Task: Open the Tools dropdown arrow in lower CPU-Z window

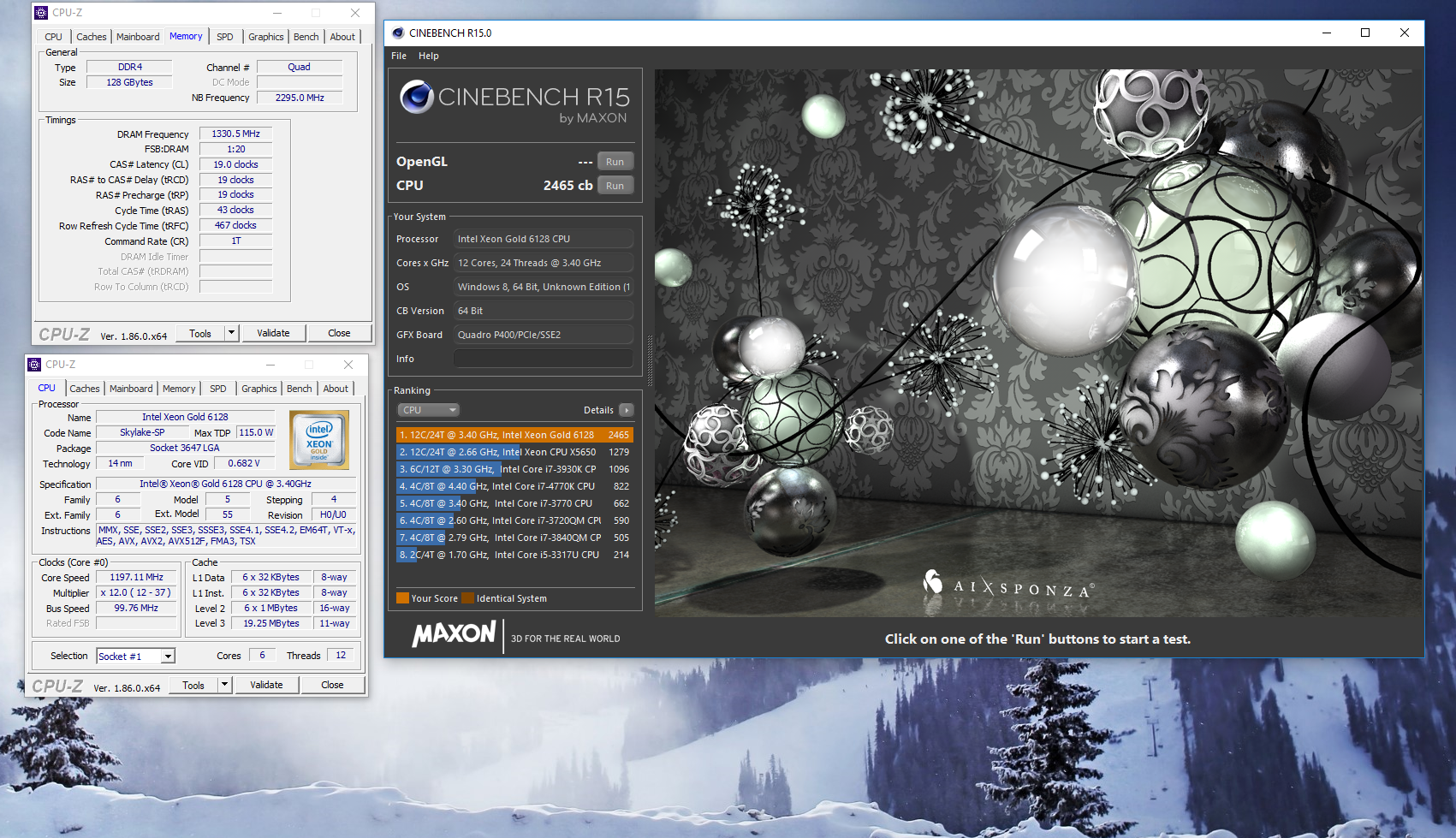Action: tap(224, 685)
